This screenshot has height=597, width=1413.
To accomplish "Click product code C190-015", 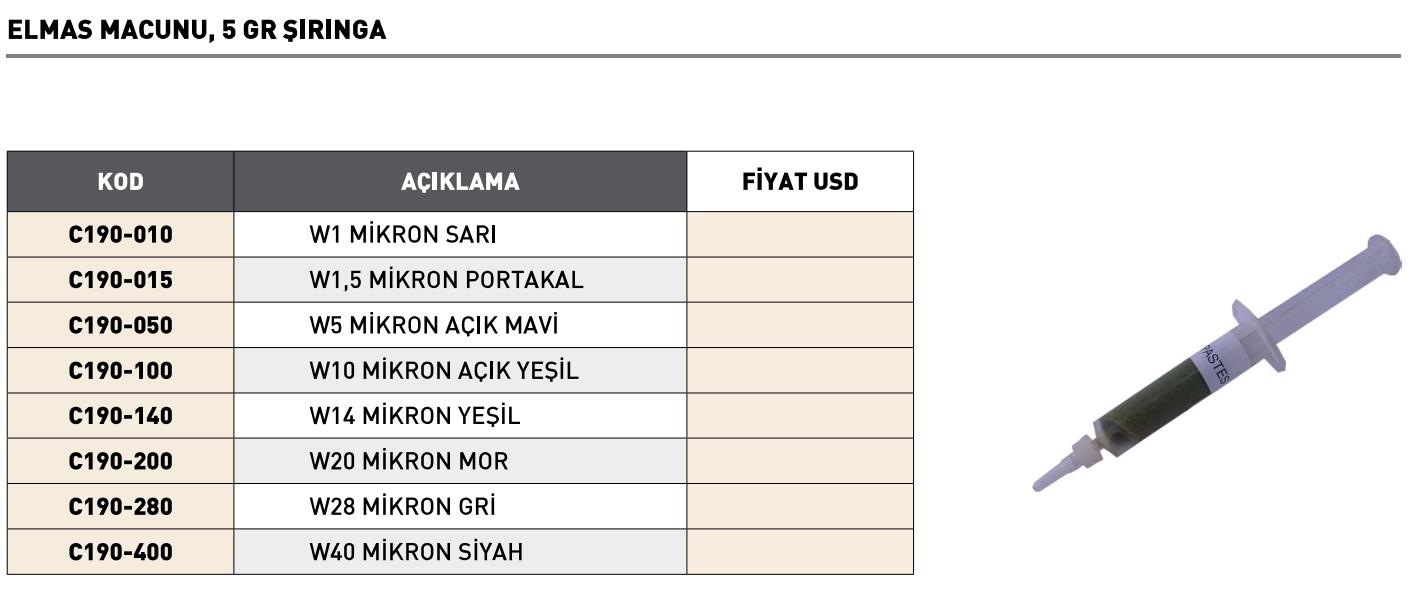I will (120, 280).
